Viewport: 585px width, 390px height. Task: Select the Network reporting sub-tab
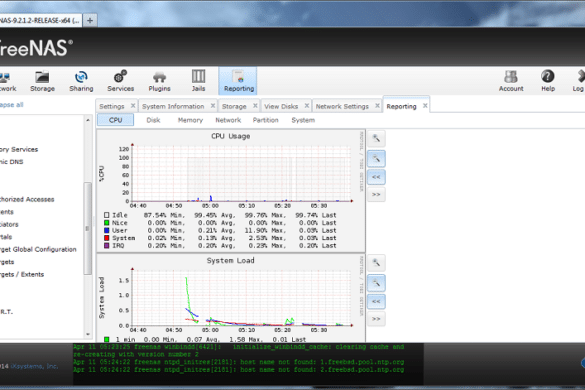[x=228, y=120]
